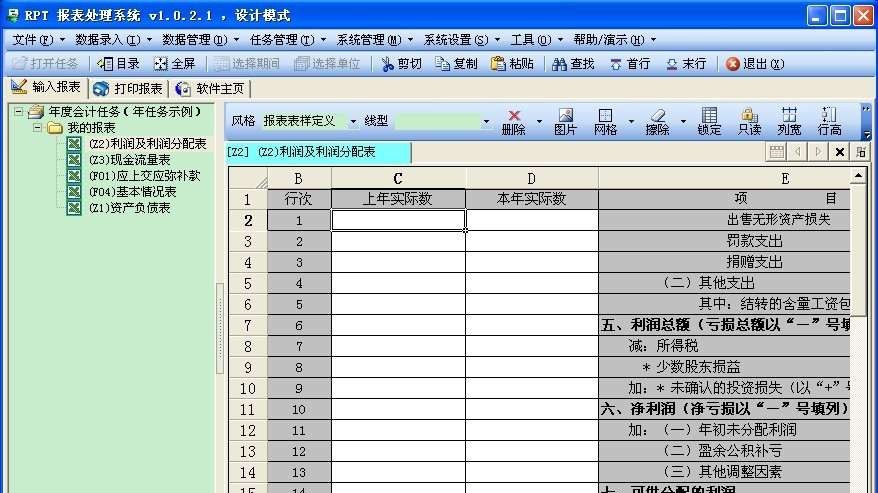
Task: Set column width with 列宽 icon
Action: [790, 122]
